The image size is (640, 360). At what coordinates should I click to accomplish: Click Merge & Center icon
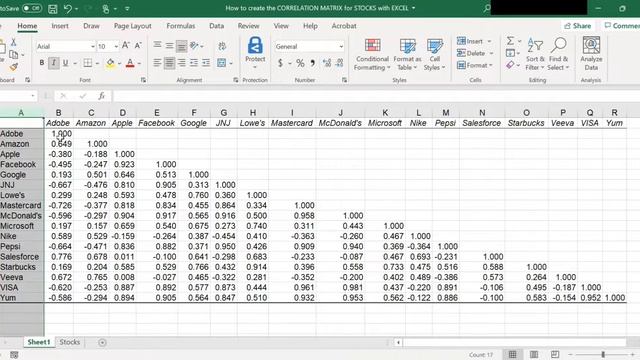tap(222, 63)
